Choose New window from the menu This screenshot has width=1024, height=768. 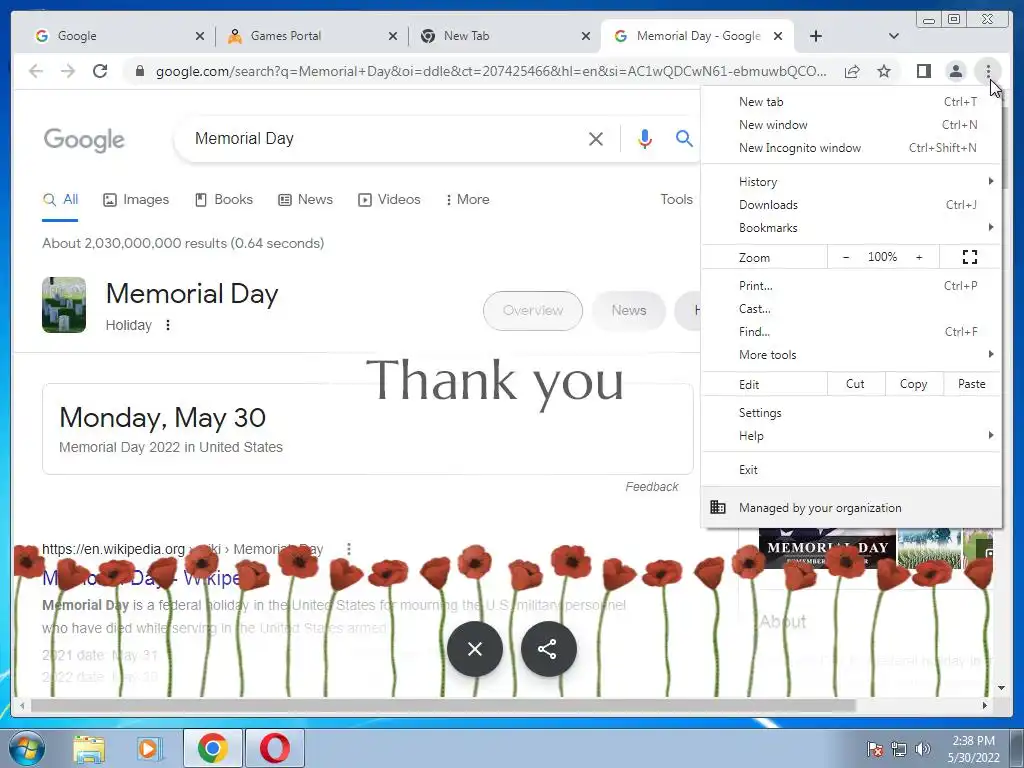pos(850,125)
